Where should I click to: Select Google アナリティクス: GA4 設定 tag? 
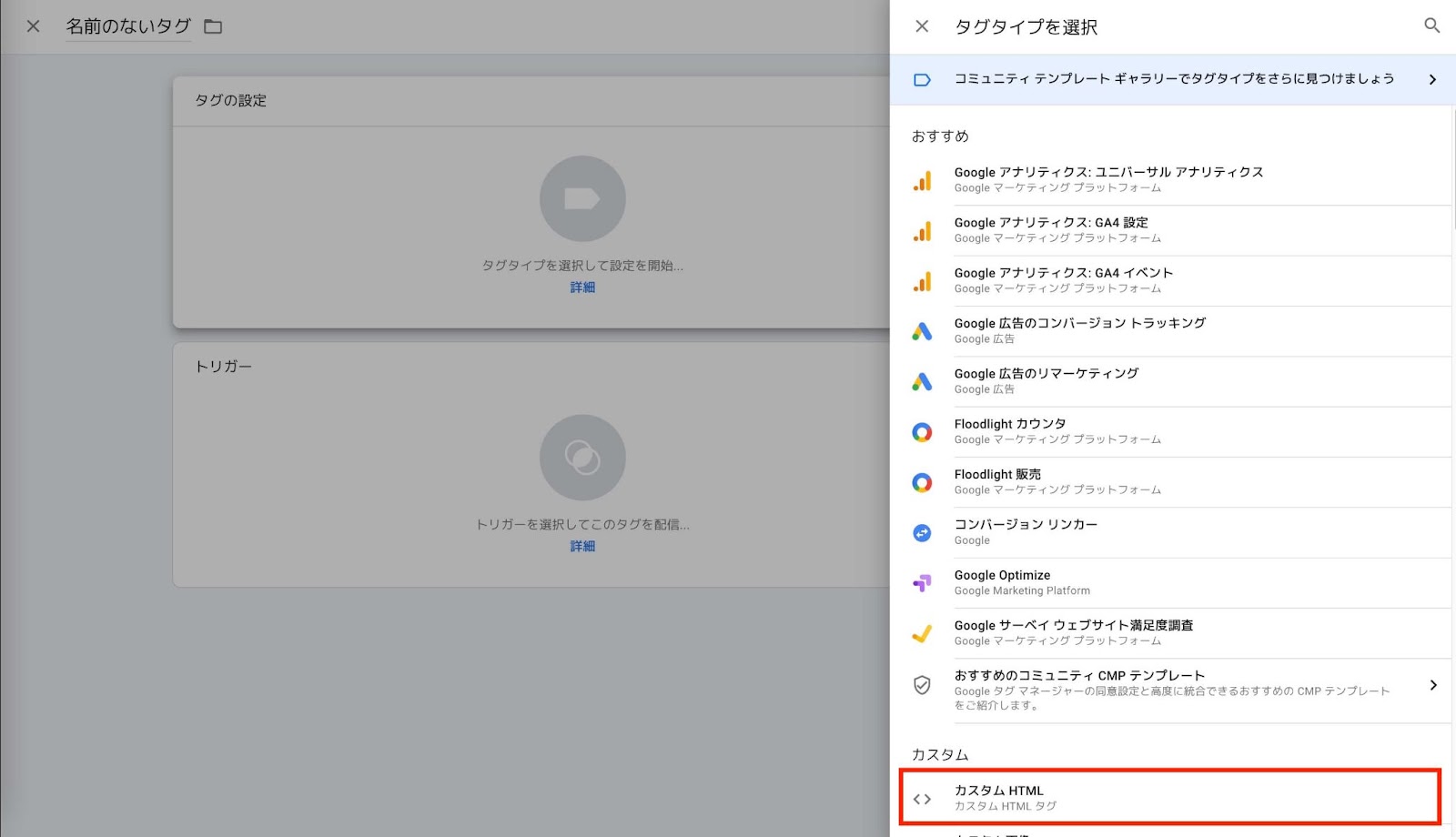[x=1172, y=230]
